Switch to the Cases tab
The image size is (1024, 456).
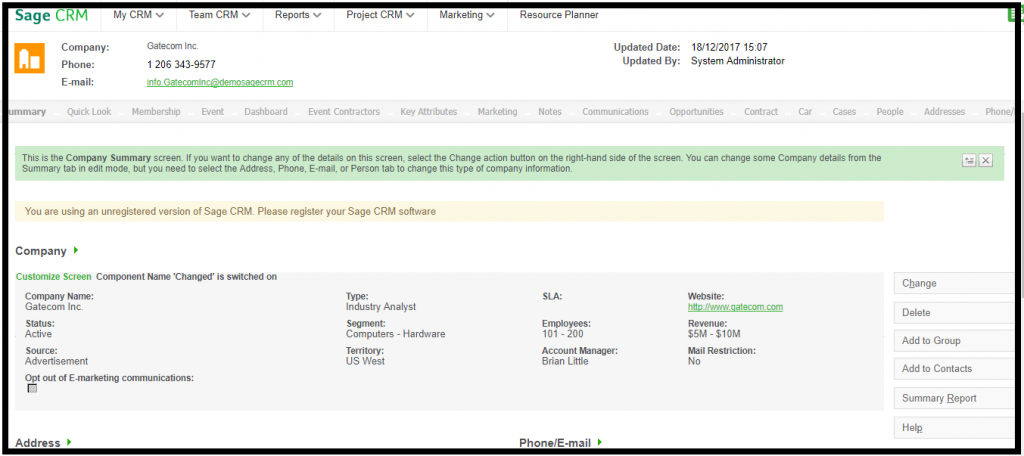coord(844,112)
